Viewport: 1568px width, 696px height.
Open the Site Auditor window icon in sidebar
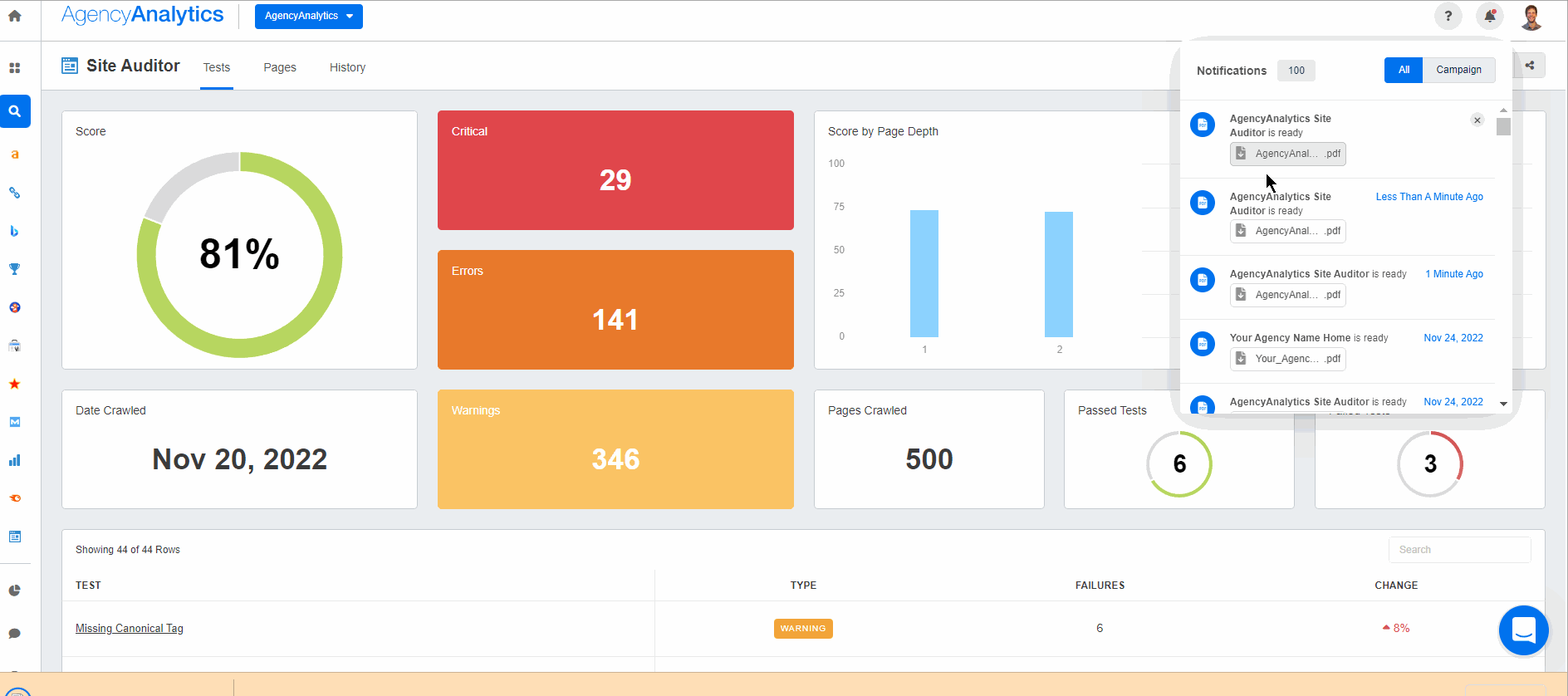pos(14,537)
